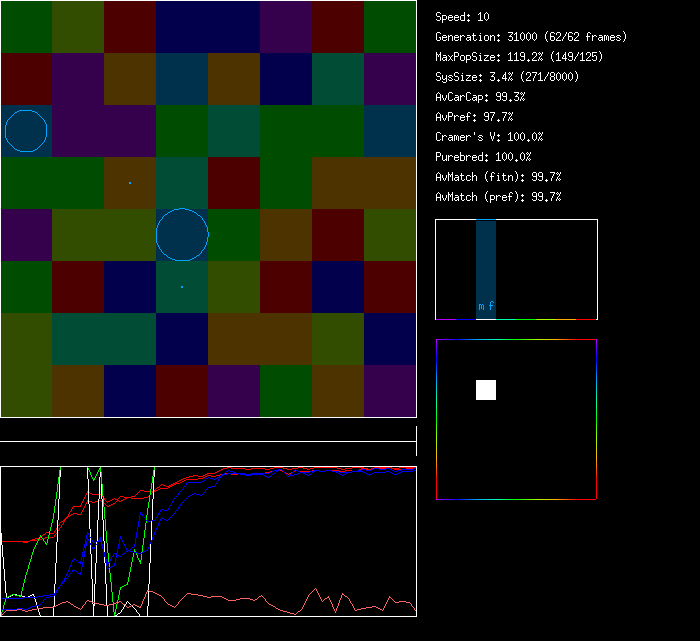Click the AvMatch (fitn) statistic
Screen dimensions: 700x641
click(498, 177)
